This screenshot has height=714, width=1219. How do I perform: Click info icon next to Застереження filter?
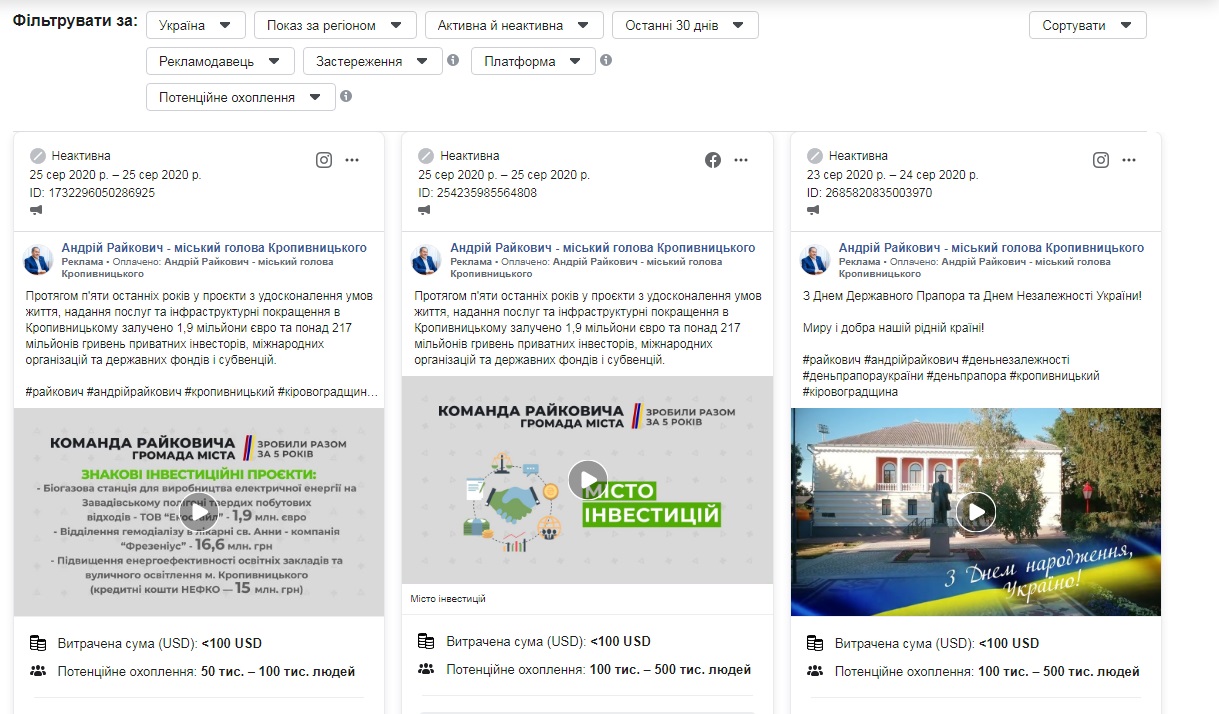453,61
